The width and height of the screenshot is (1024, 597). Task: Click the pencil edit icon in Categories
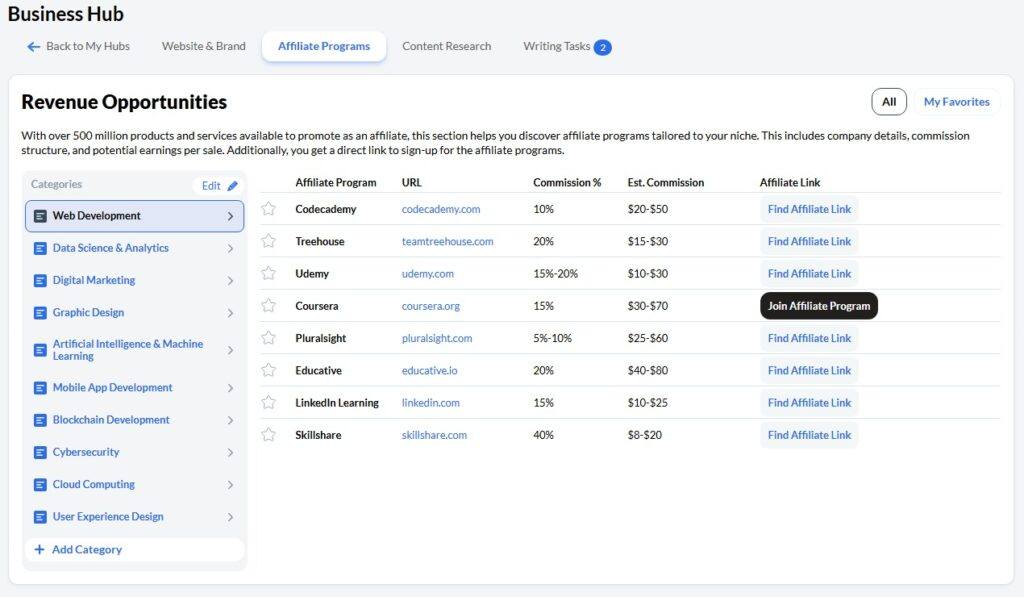tap(233, 186)
